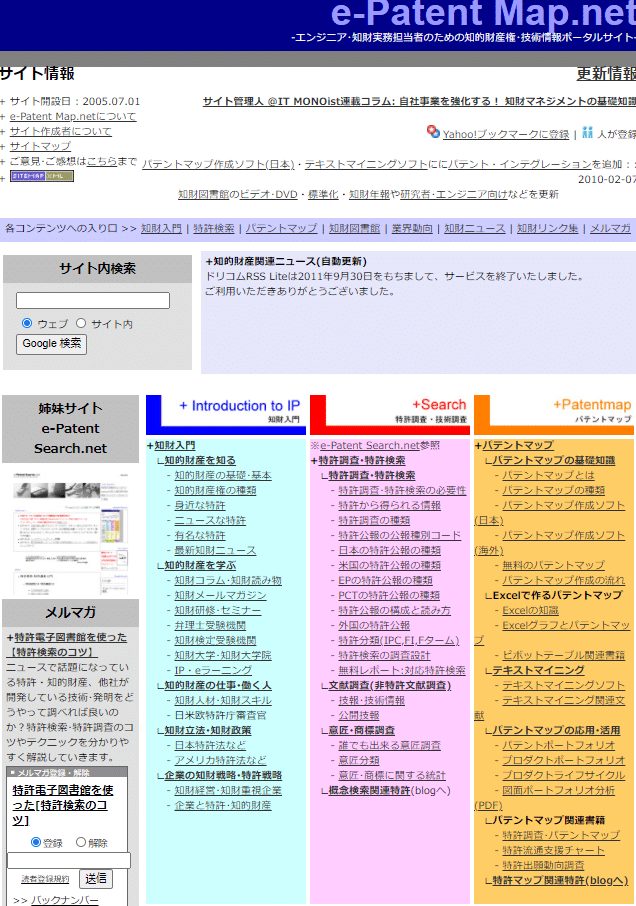Open the 読者登録規約 link

click(x=45, y=879)
